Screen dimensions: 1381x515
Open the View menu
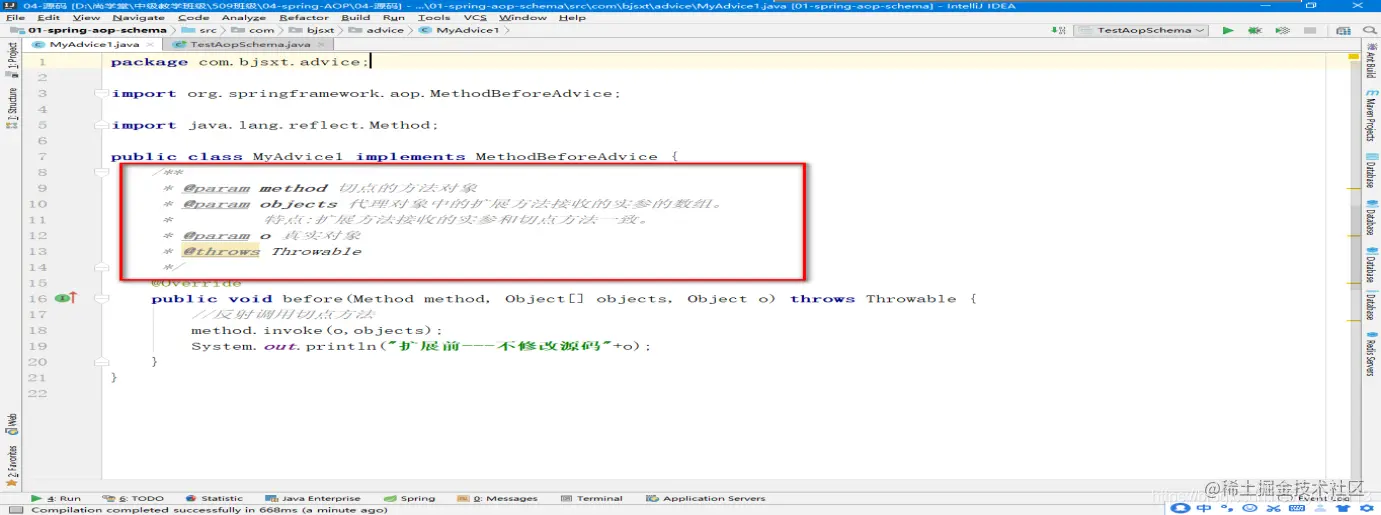point(87,17)
